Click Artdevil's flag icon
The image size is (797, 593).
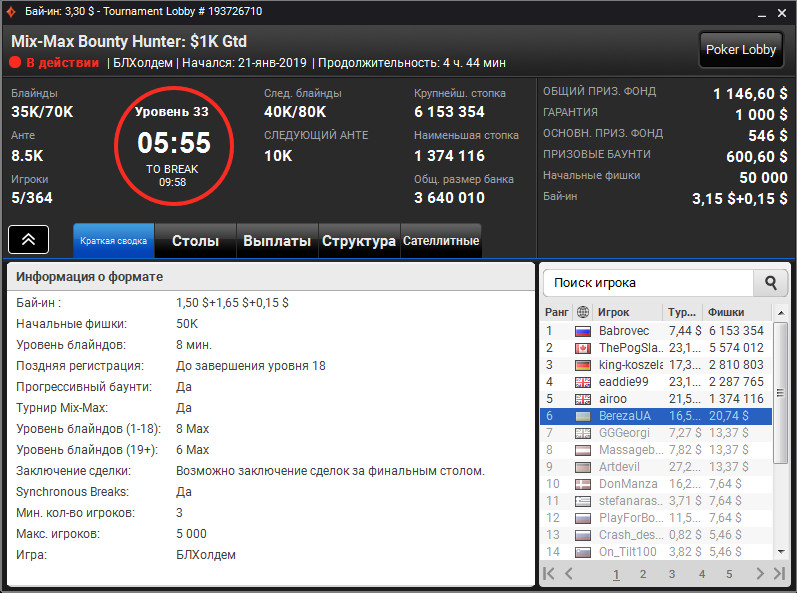pos(583,467)
